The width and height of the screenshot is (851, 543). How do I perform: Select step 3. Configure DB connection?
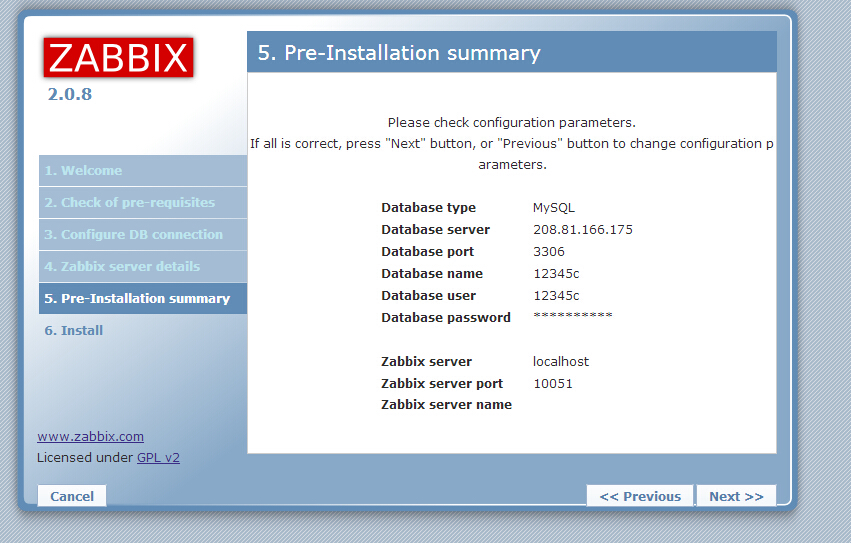[143, 235]
